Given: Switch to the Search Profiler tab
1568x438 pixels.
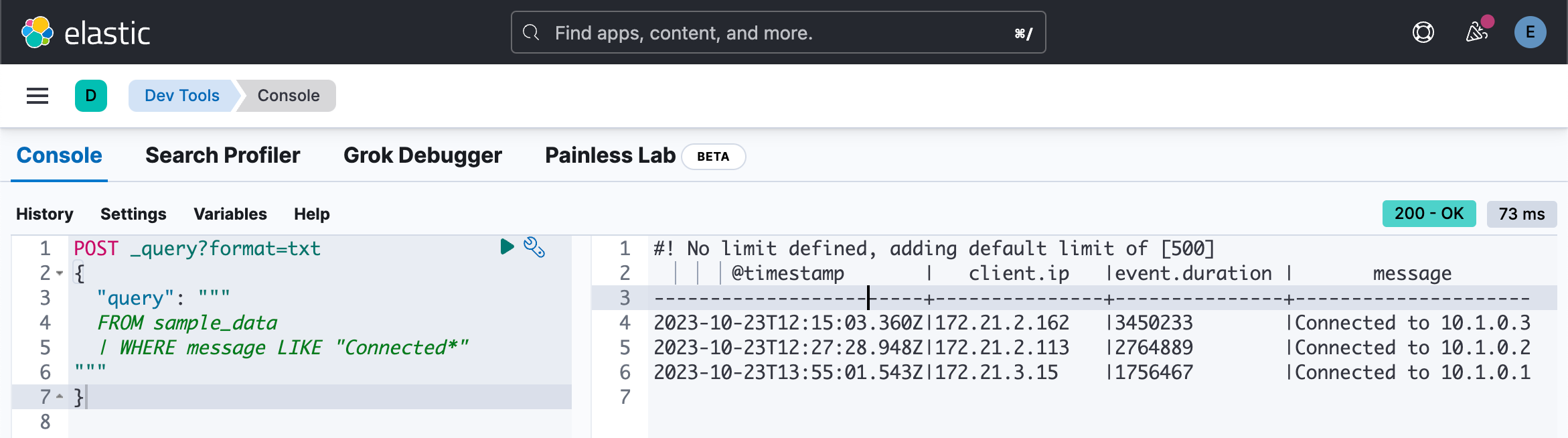Looking at the screenshot, I should 223,155.
